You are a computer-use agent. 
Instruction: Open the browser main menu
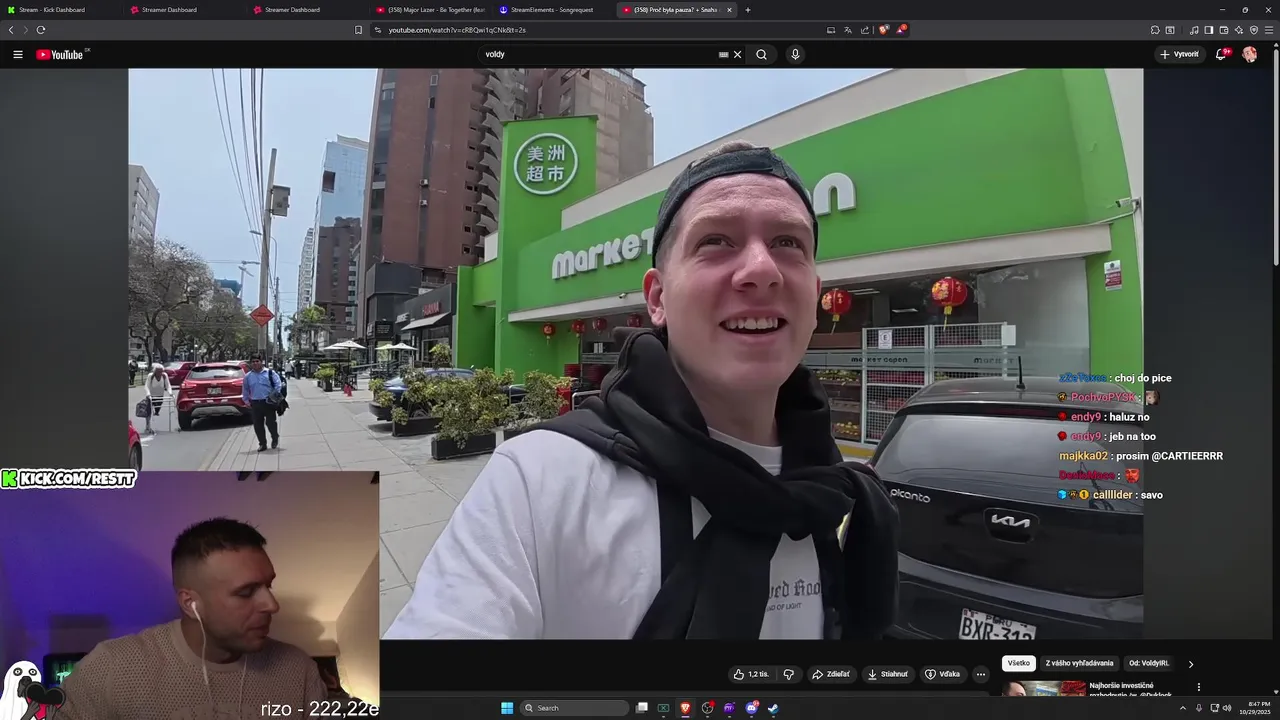(1269, 30)
